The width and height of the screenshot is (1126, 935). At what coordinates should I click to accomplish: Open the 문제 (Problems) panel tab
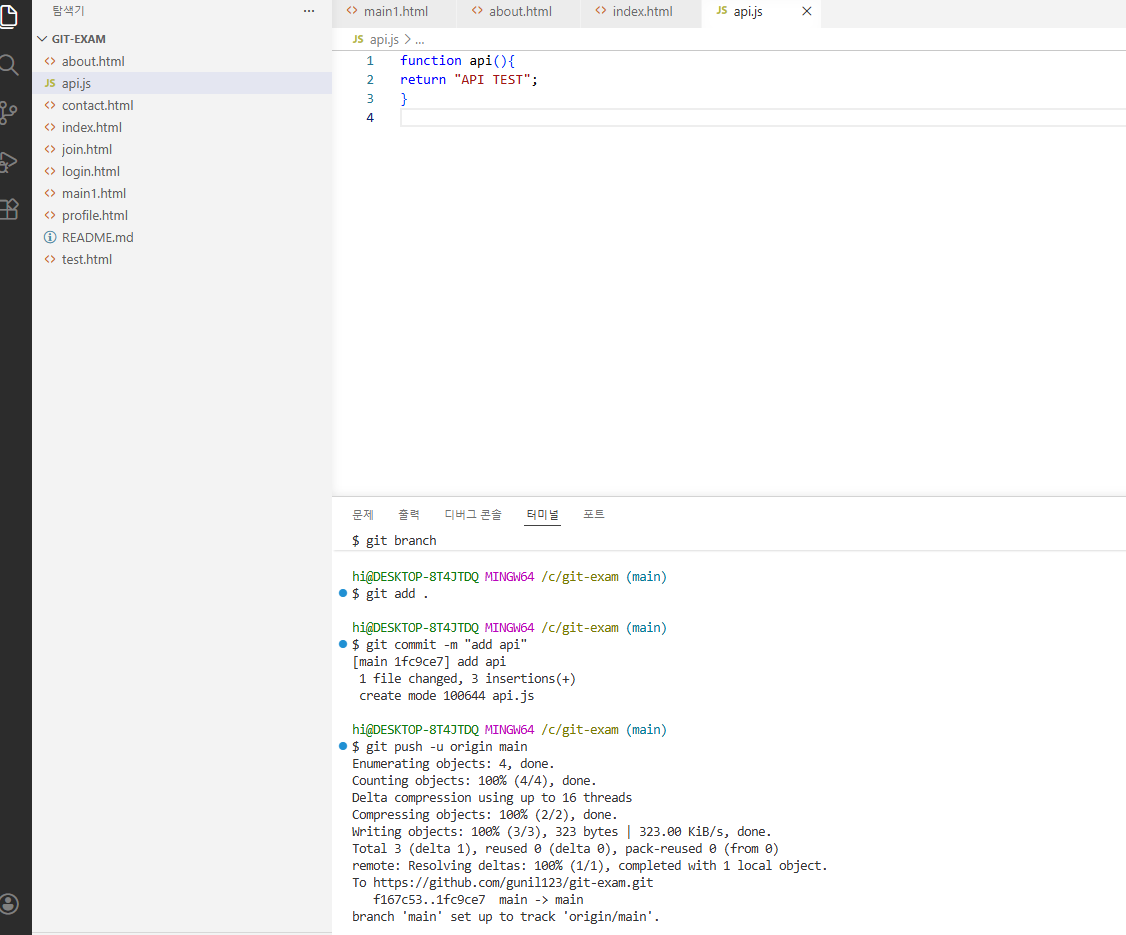coord(363,514)
